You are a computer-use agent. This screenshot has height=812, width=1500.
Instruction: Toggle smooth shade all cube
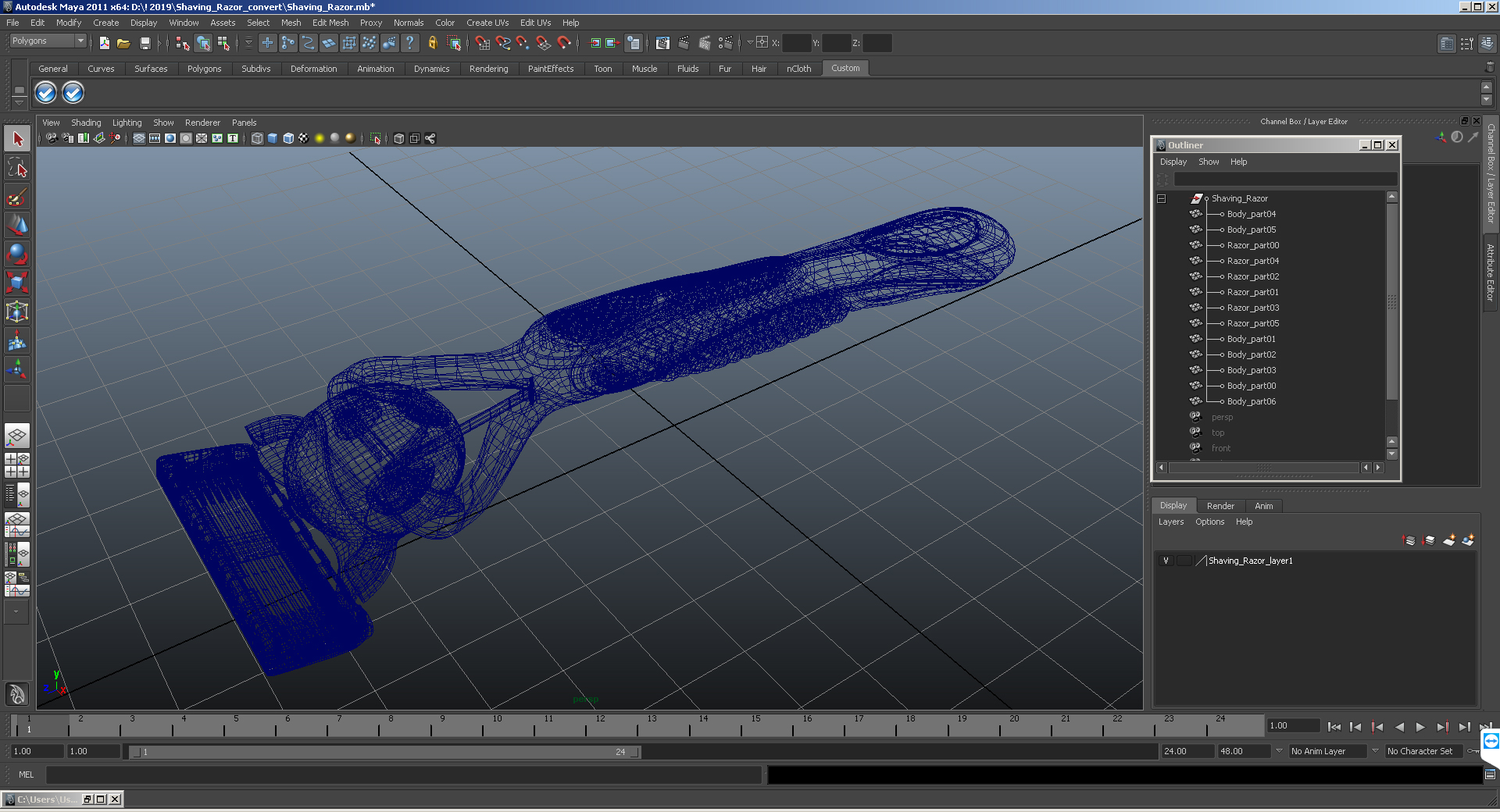tap(273, 138)
